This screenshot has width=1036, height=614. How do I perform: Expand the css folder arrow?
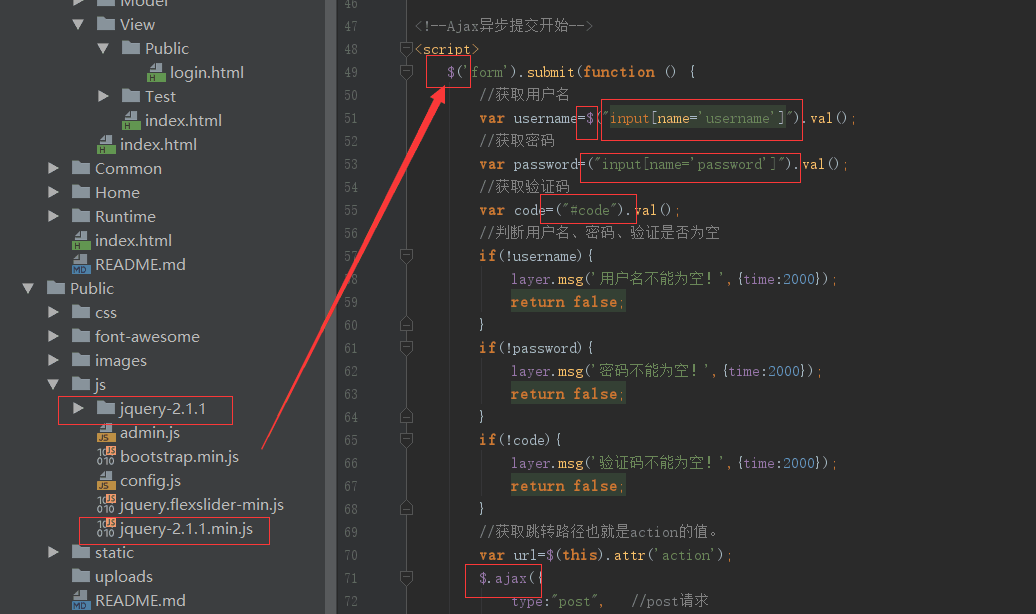point(54,312)
